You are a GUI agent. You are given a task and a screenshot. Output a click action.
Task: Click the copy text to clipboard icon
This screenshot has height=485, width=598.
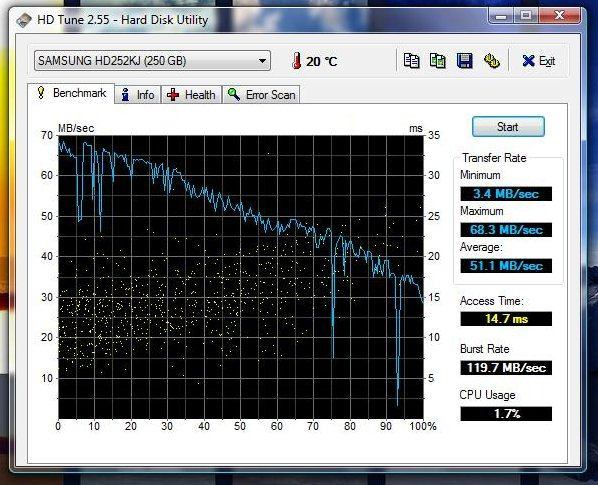pos(411,61)
